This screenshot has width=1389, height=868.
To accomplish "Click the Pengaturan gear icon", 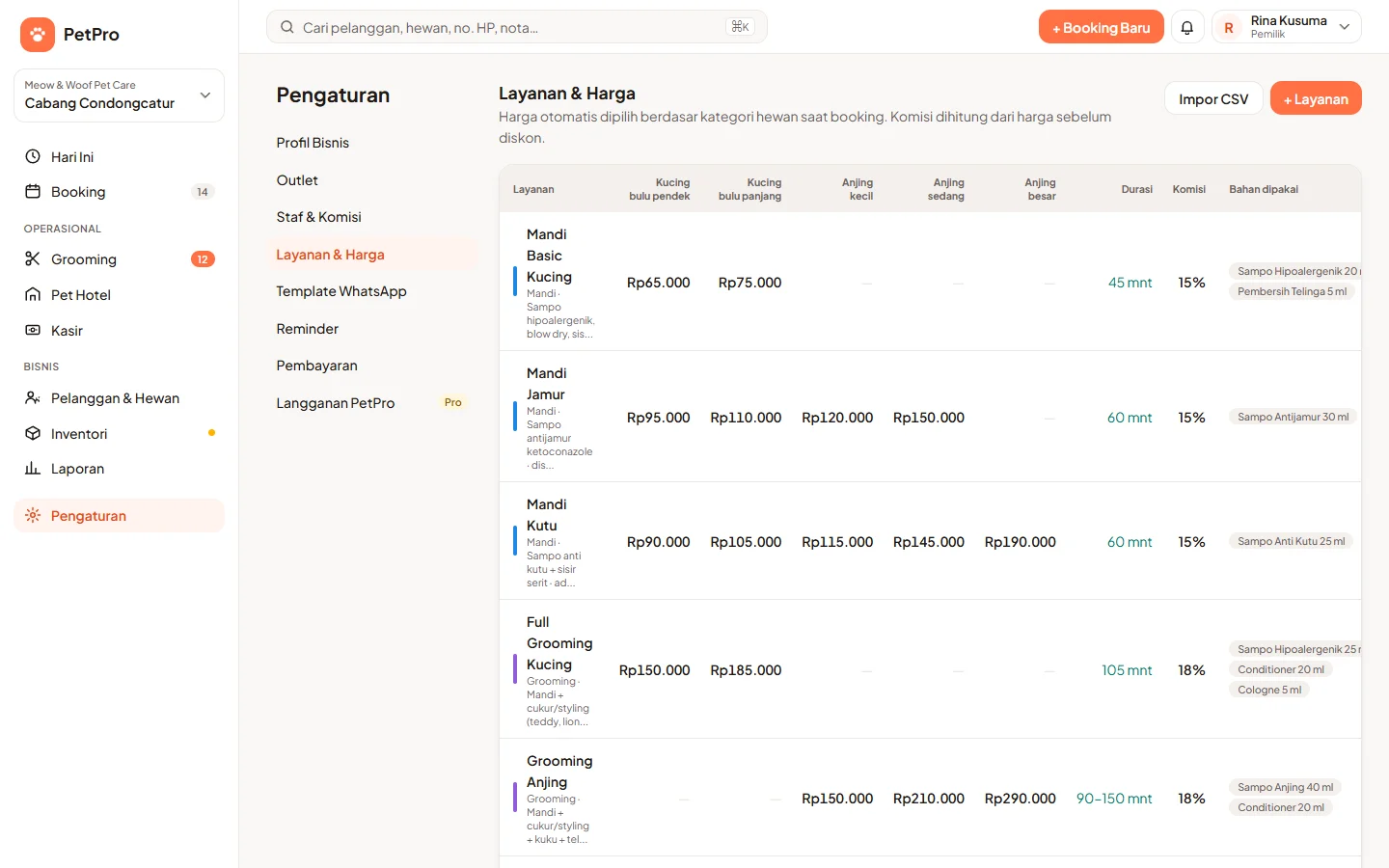I will pyautogui.click(x=33, y=515).
